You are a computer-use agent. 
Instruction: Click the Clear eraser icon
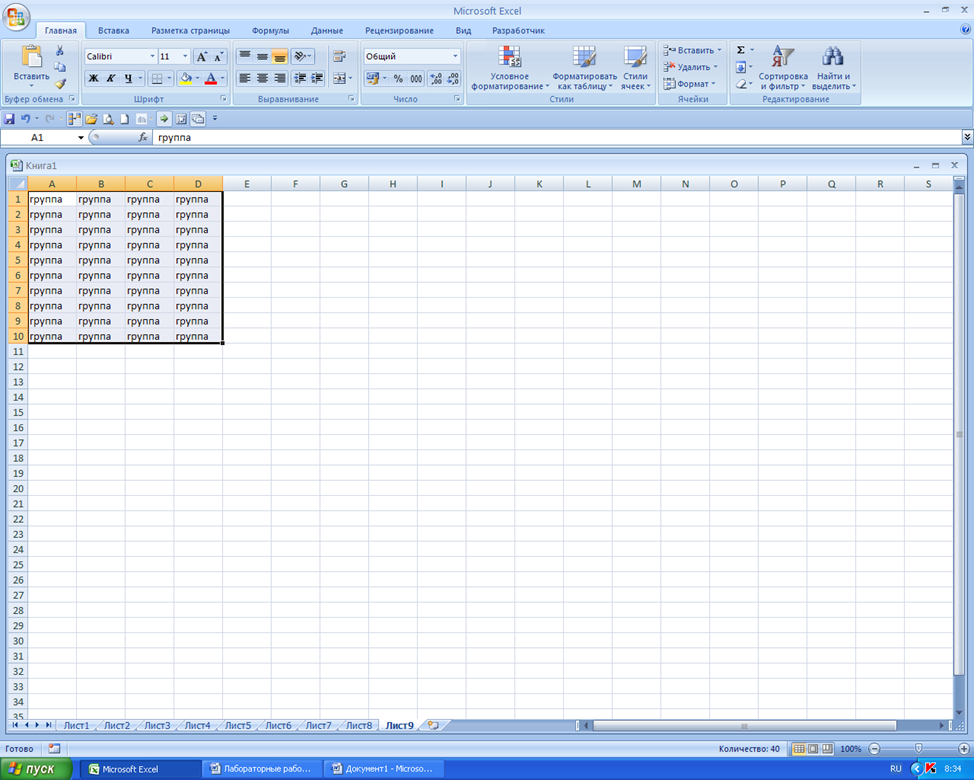click(740, 84)
